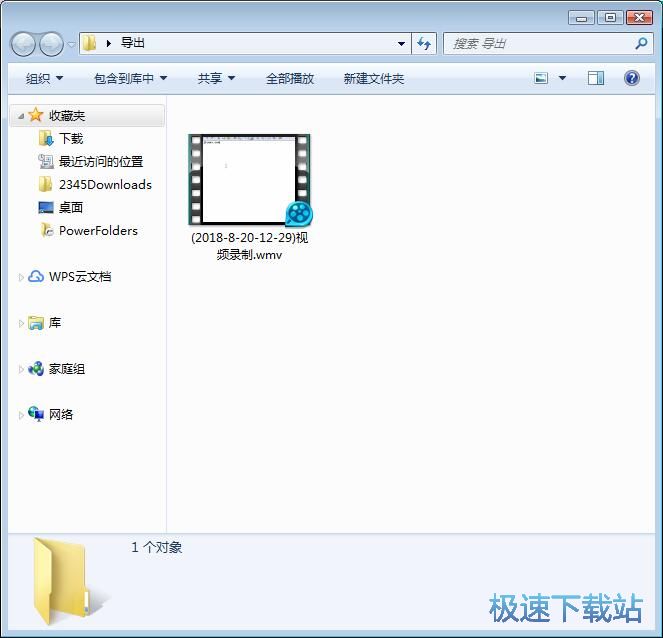Image resolution: width=663 pixels, height=638 pixels.
Task: Click the 桌面 monitor icon
Action: point(46,207)
